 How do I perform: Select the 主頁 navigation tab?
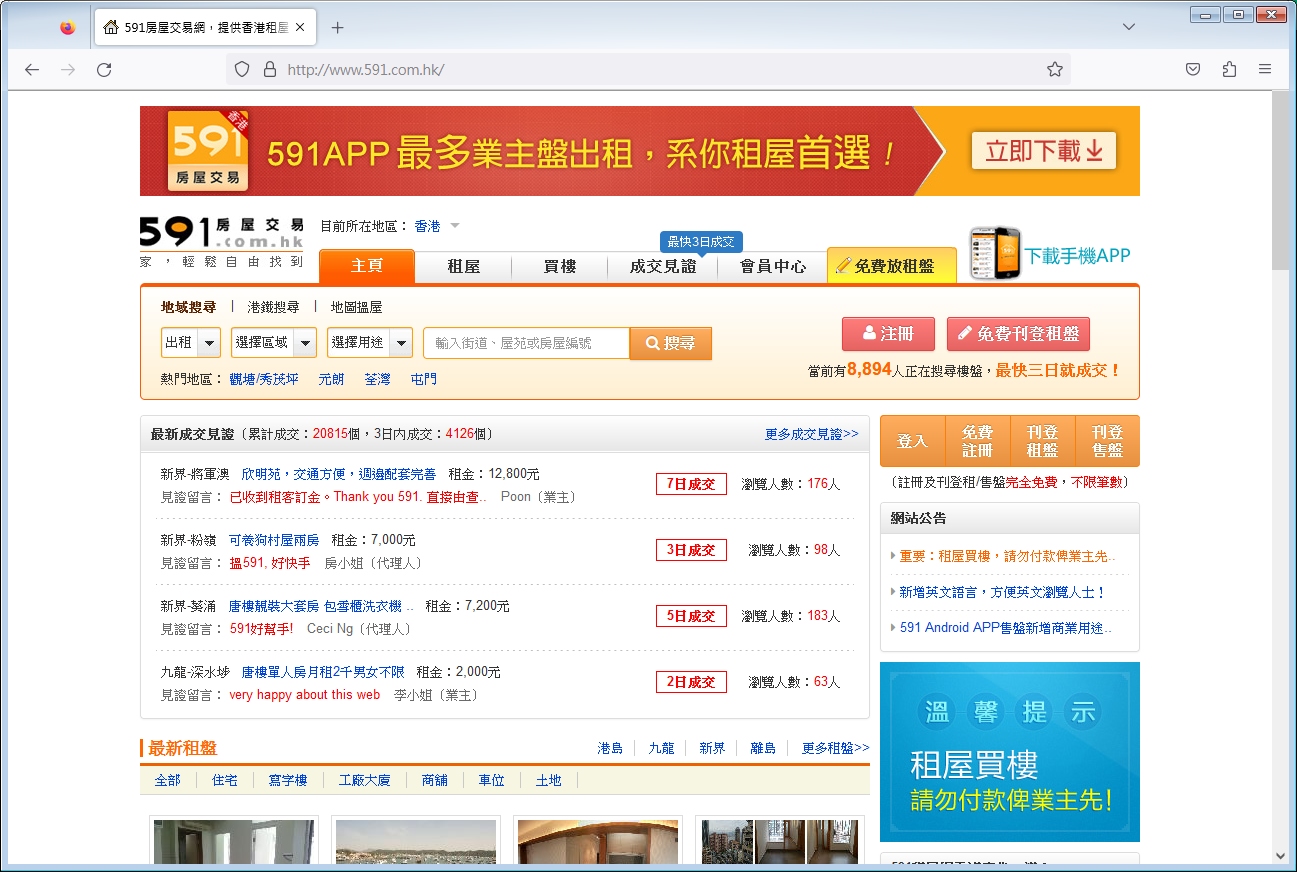(367, 267)
